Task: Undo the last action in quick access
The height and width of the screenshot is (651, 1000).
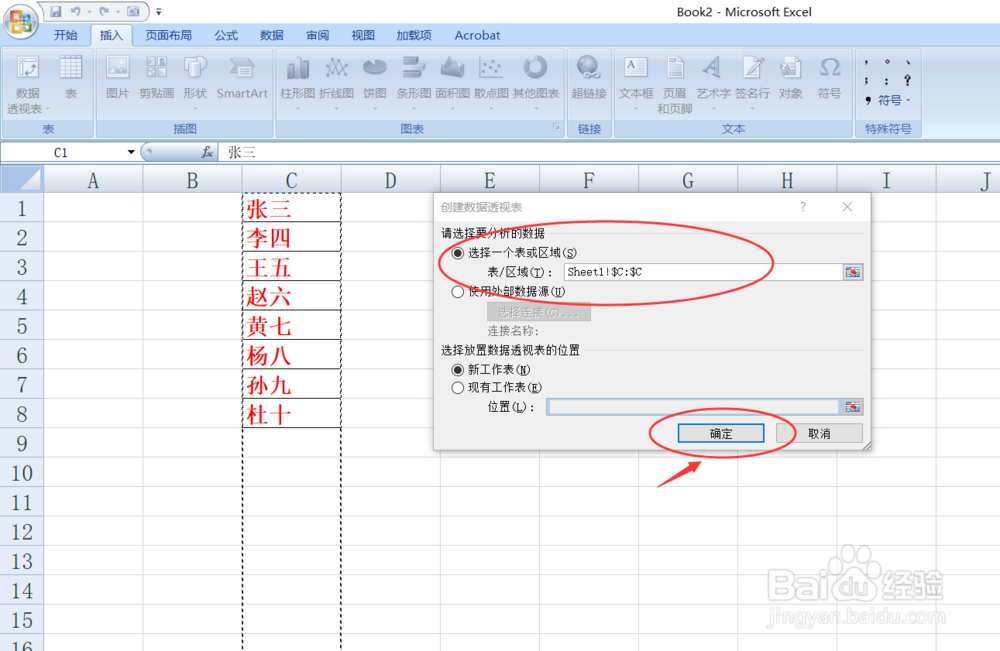Action: click(x=75, y=11)
